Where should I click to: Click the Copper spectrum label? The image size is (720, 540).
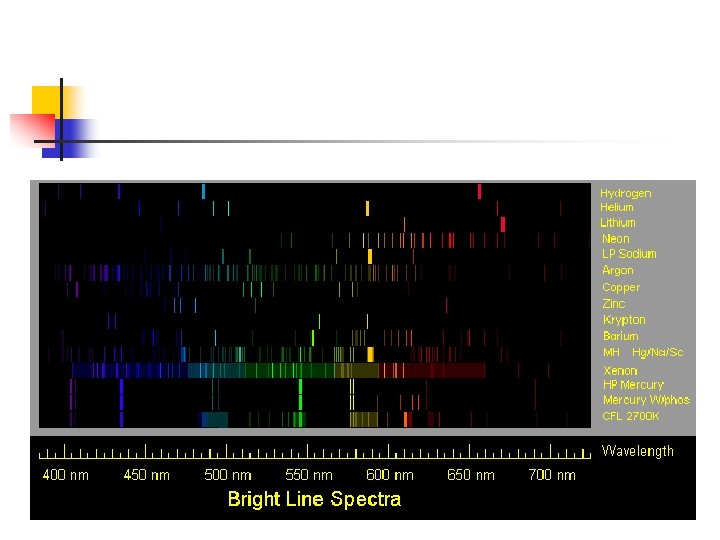(621, 287)
